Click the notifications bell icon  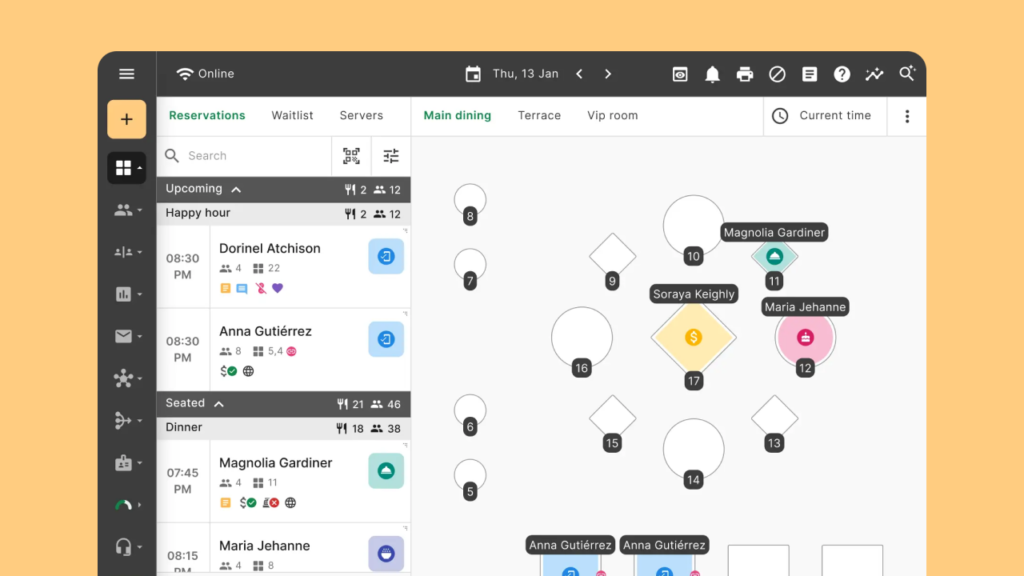(712, 74)
